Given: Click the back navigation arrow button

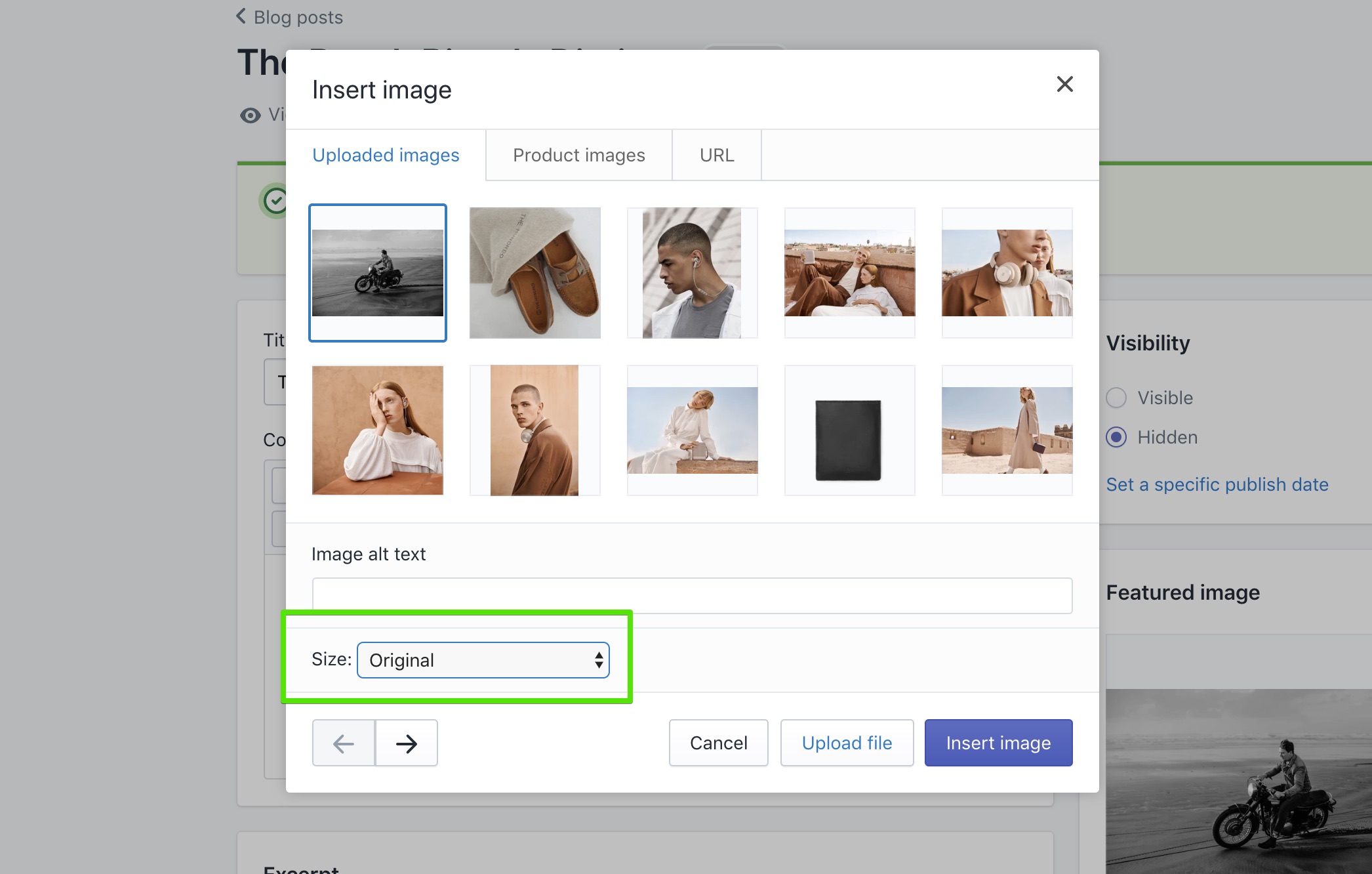Looking at the screenshot, I should click(344, 742).
